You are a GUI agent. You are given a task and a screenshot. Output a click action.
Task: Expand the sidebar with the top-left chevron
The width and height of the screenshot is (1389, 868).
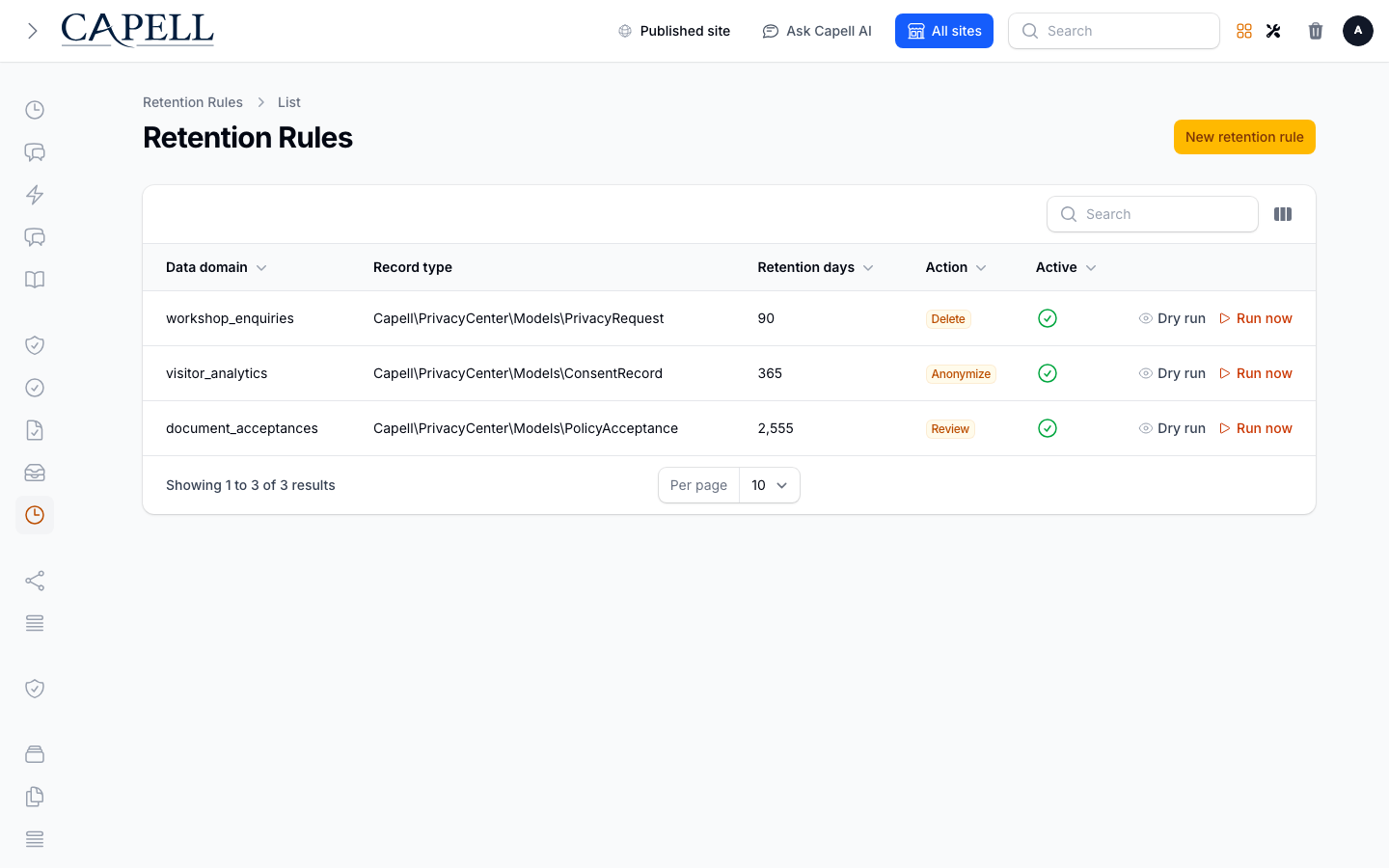coord(33,31)
